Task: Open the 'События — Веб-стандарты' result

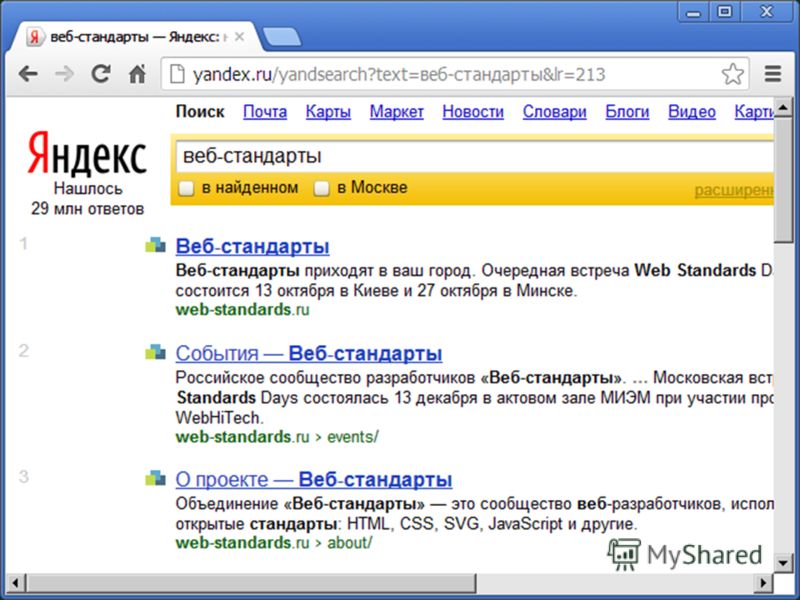Action: click(309, 353)
